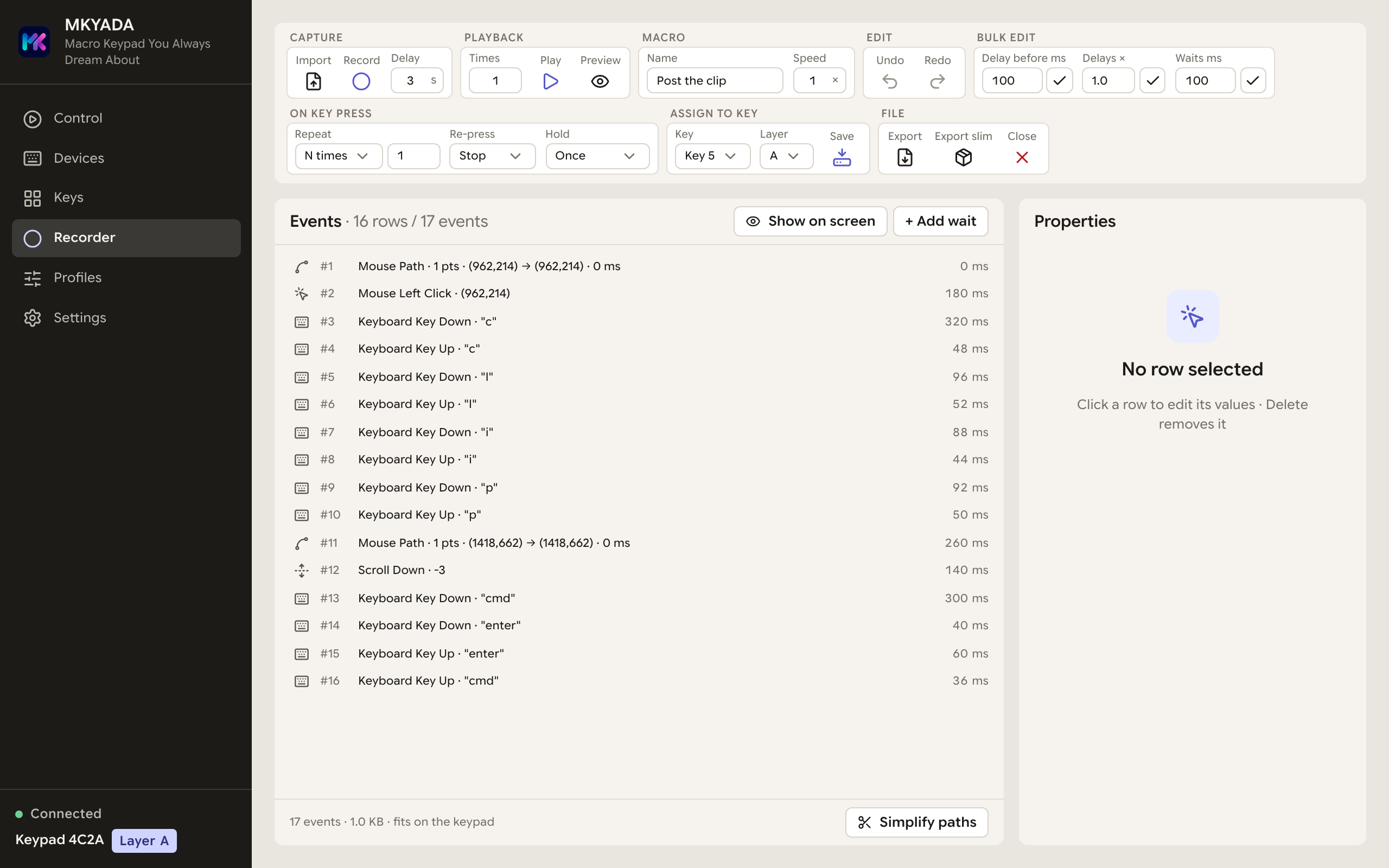Screen dimensions: 1389x868
Task: Open the Re-press 'Stop' dropdown
Action: pos(492,156)
